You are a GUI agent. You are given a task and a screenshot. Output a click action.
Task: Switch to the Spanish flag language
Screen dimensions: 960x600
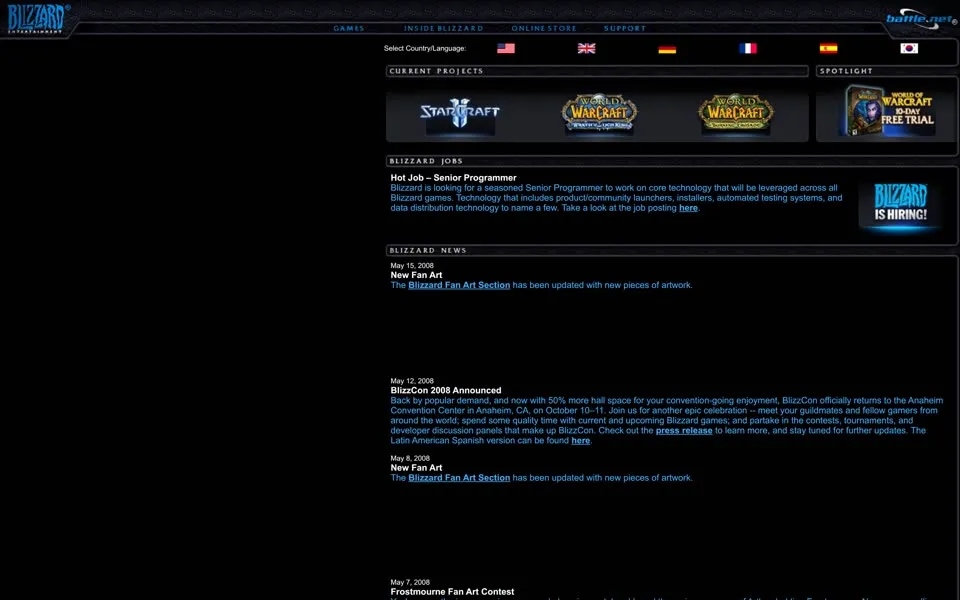coord(828,48)
